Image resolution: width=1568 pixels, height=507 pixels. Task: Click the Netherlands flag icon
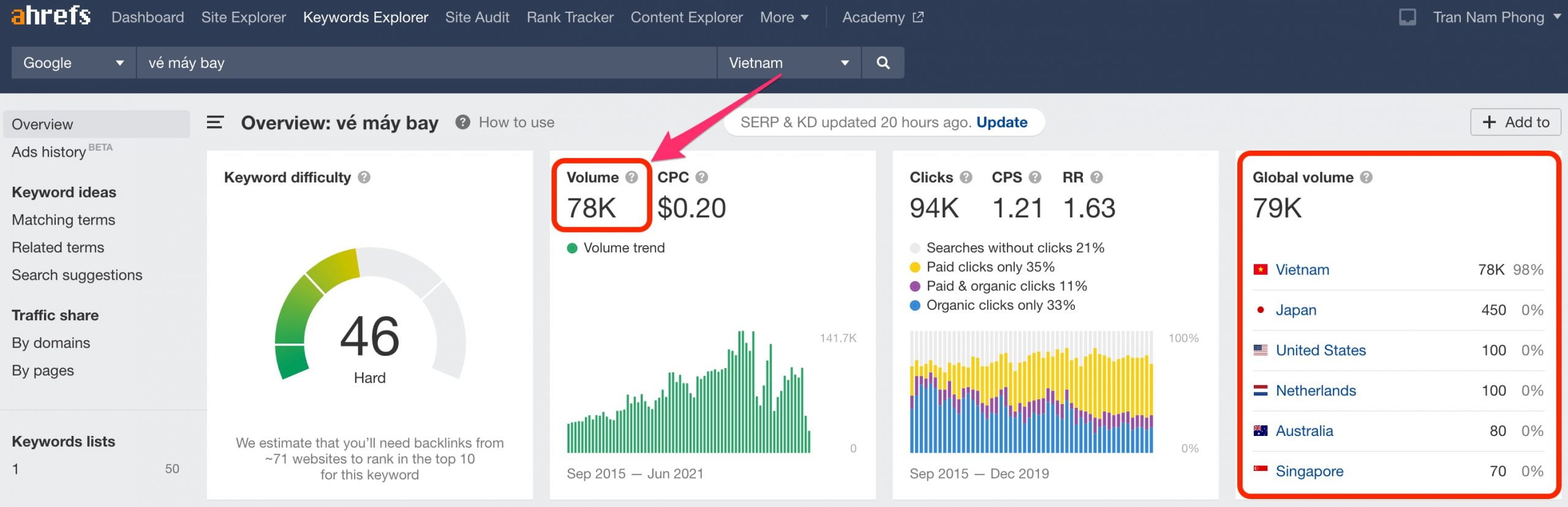pyautogui.click(x=1261, y=391)
